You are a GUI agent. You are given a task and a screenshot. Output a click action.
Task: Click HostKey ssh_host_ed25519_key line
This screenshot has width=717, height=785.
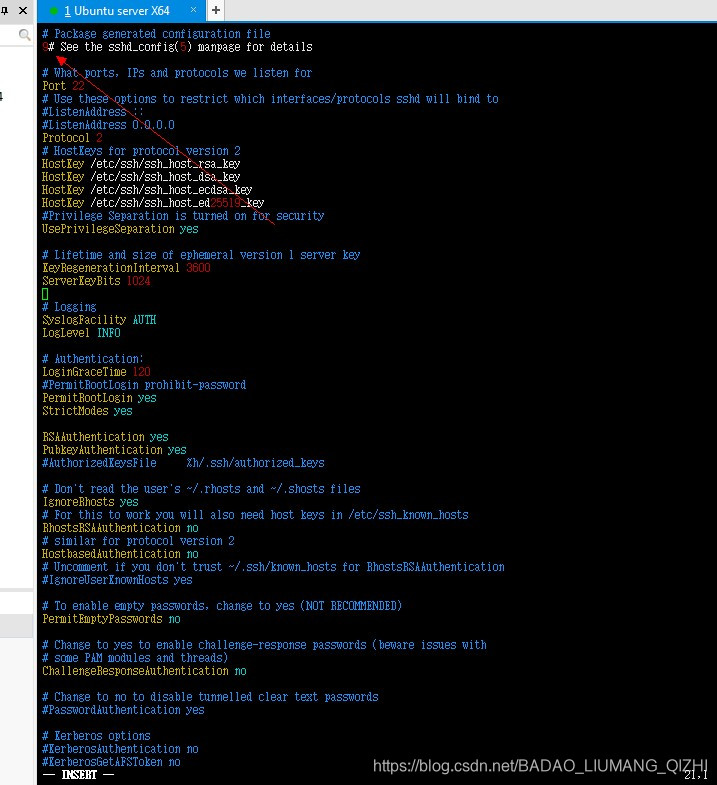point(153,203)
